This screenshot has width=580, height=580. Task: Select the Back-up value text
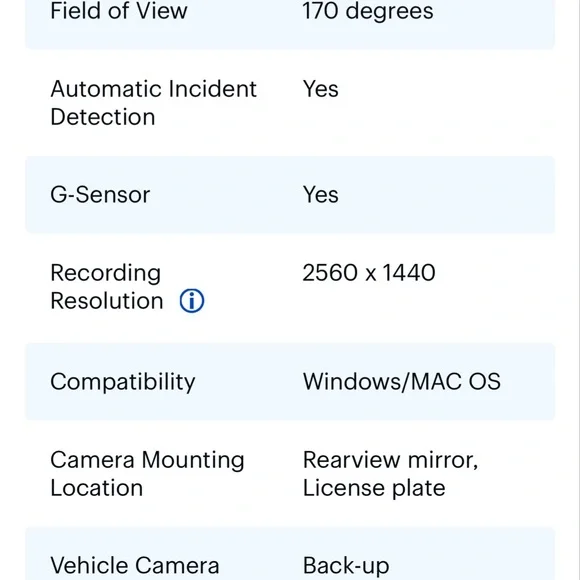tap(346, 566)
